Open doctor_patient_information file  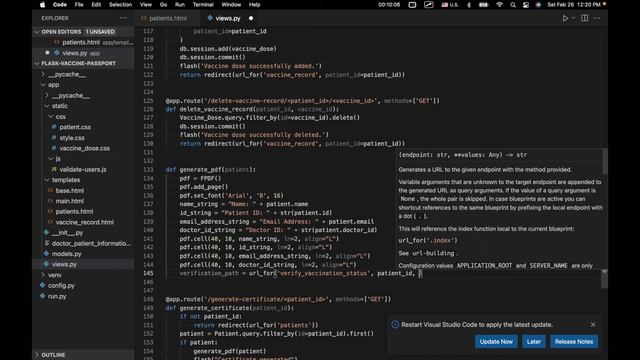coord(91,243)
